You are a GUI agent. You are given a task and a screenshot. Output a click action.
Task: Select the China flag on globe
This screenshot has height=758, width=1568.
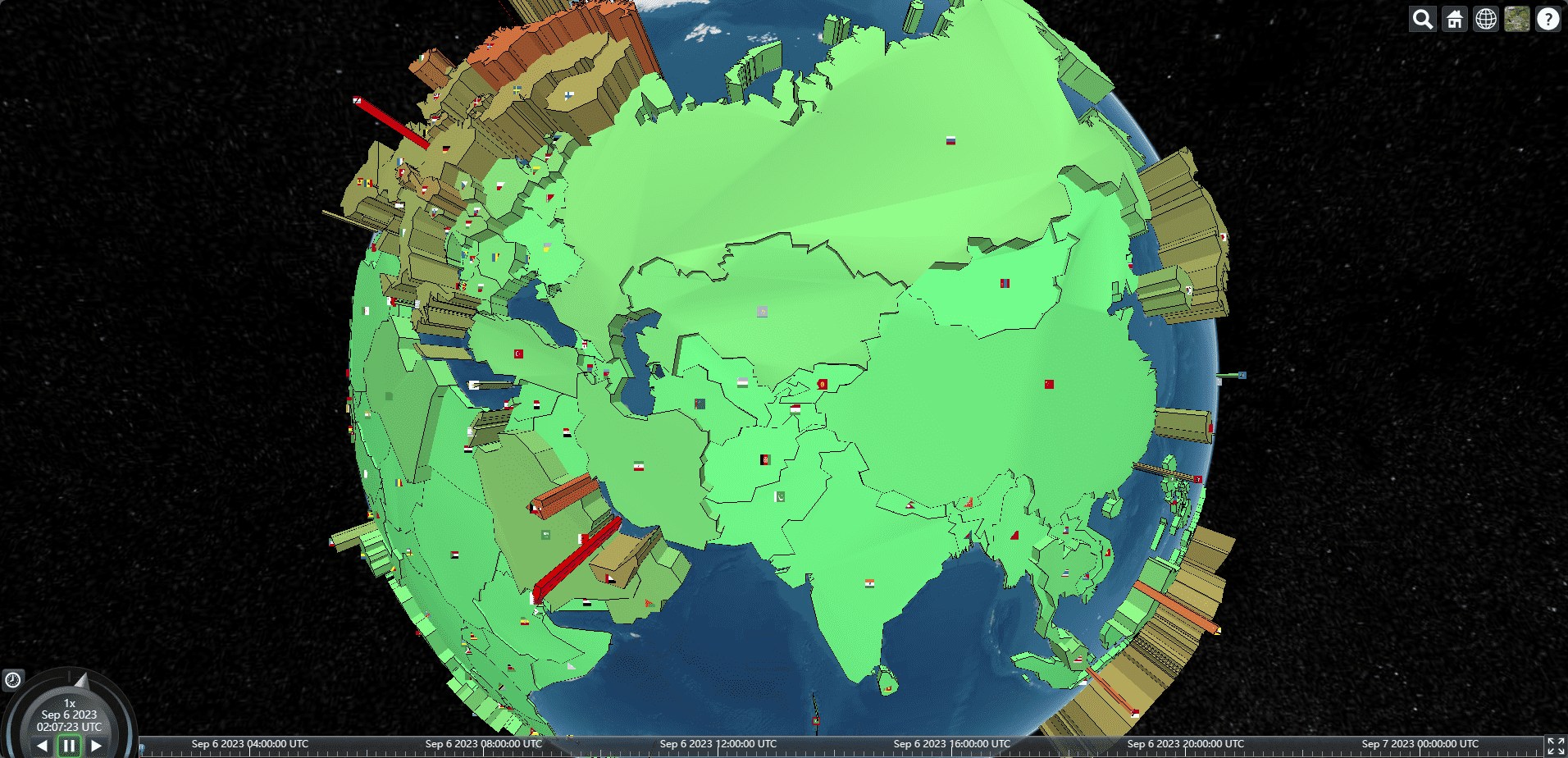[x=1049, y=384]
